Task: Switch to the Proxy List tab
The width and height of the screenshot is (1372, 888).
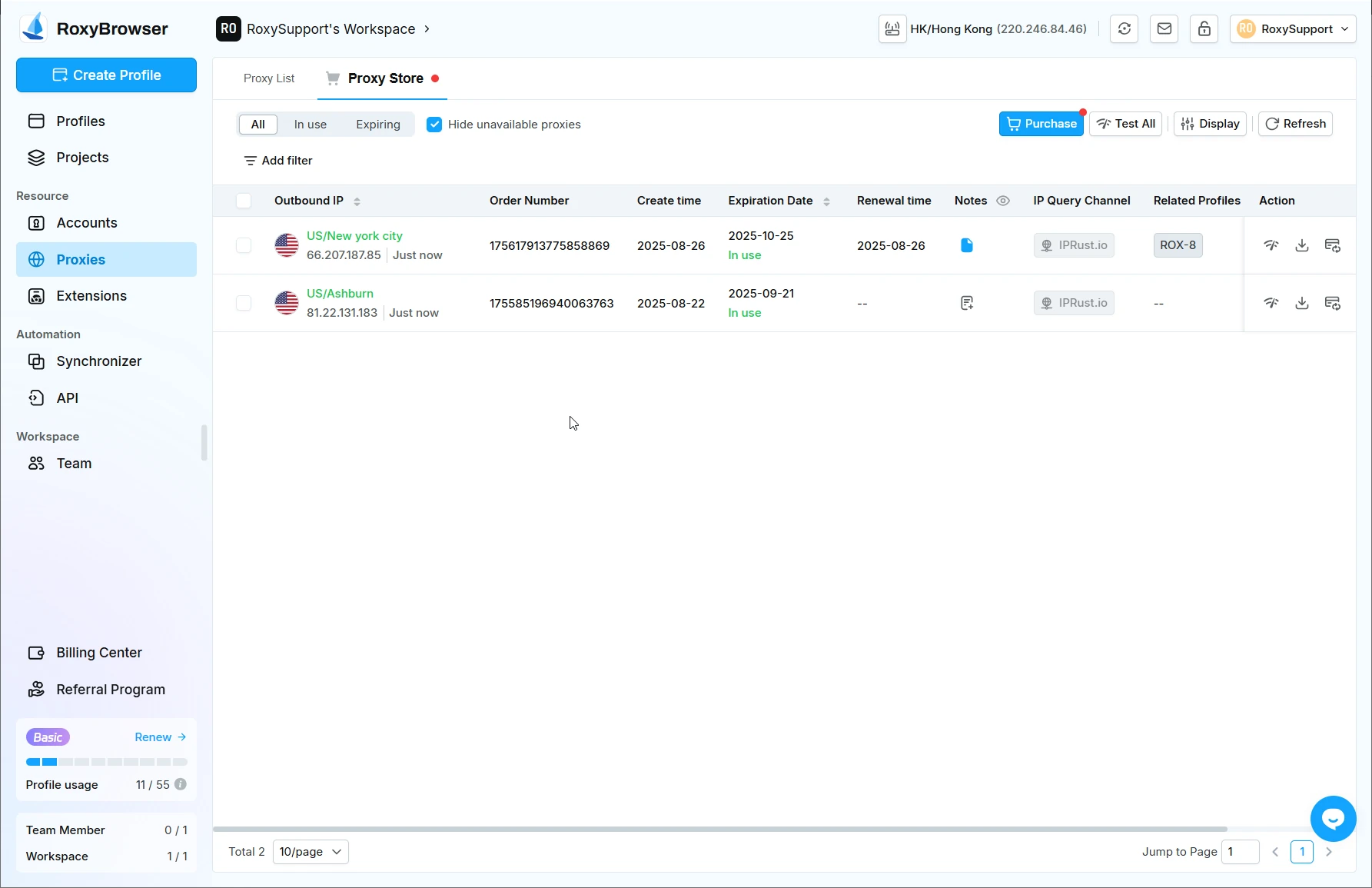Action: click(x=269, y=78)
